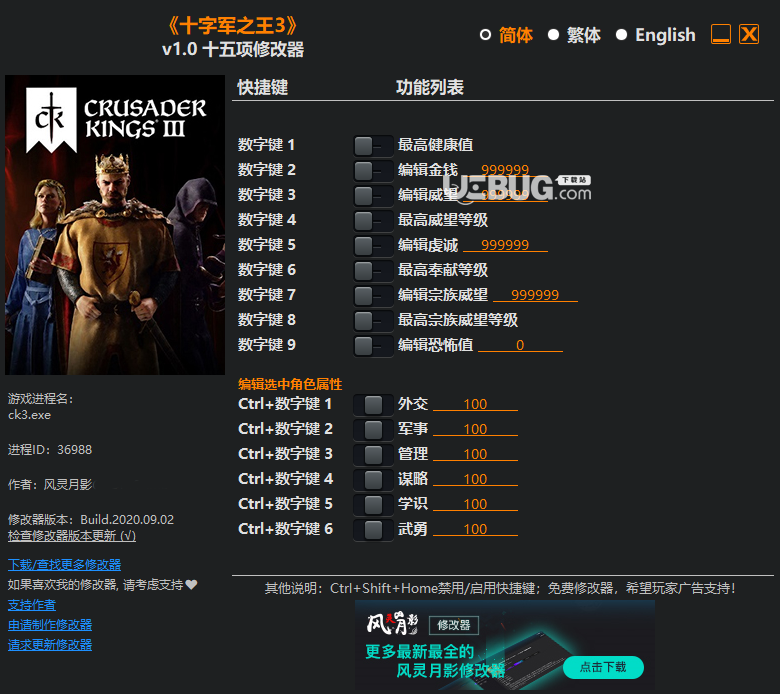Enable 最高宗族威望等级 toggle
The image size is (780, 694).
(x=373, y=321)
